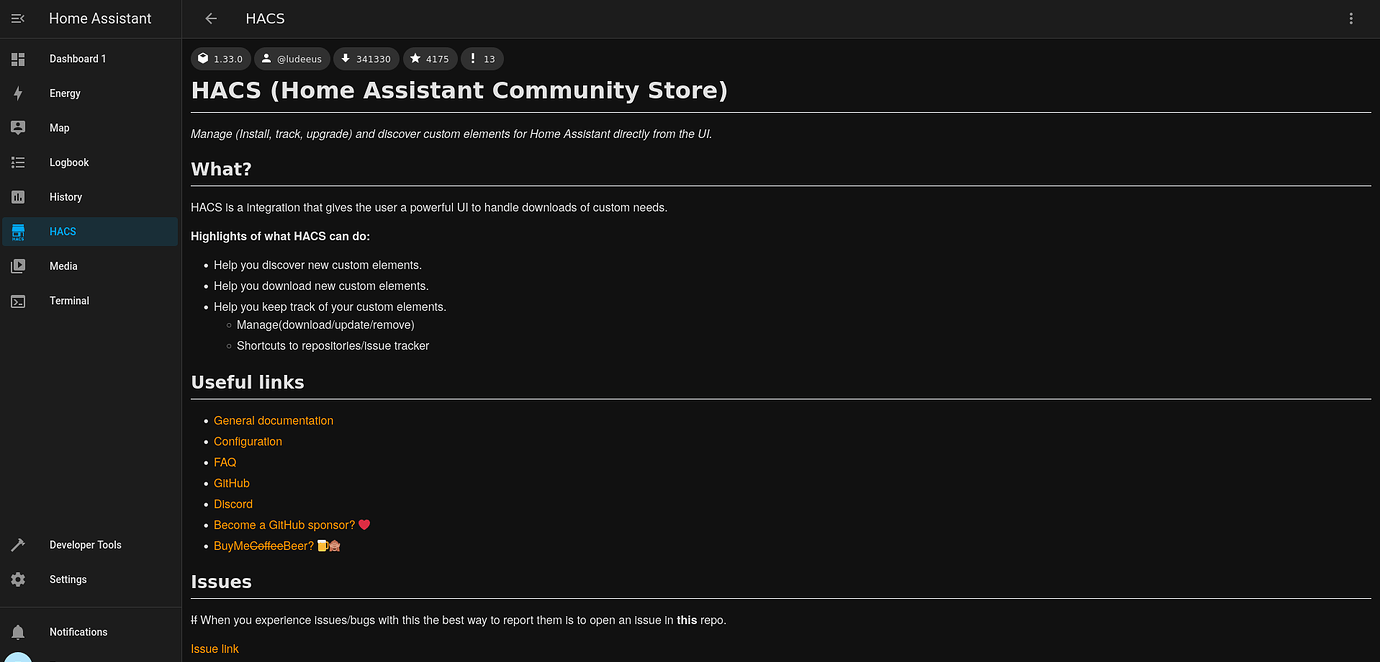Click the Issues heading
This screenshot has width=1380, height=662.
click(x=221, y=581)
